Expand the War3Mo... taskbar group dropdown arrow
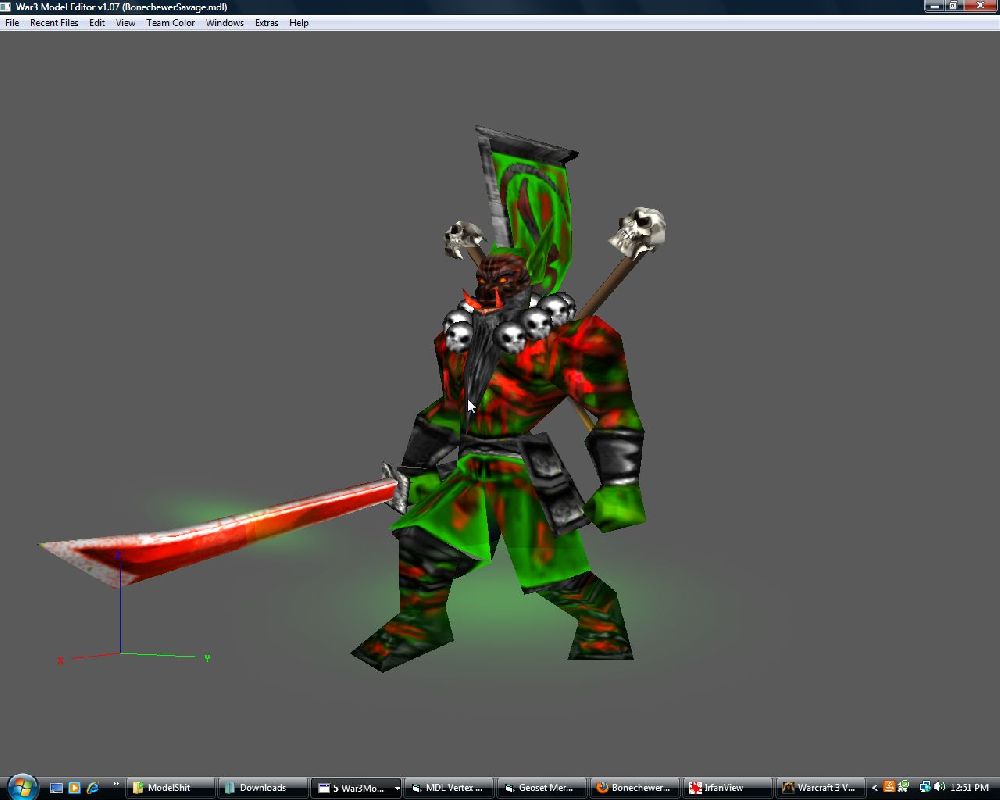1000x800 pixels. coord(397,789)
